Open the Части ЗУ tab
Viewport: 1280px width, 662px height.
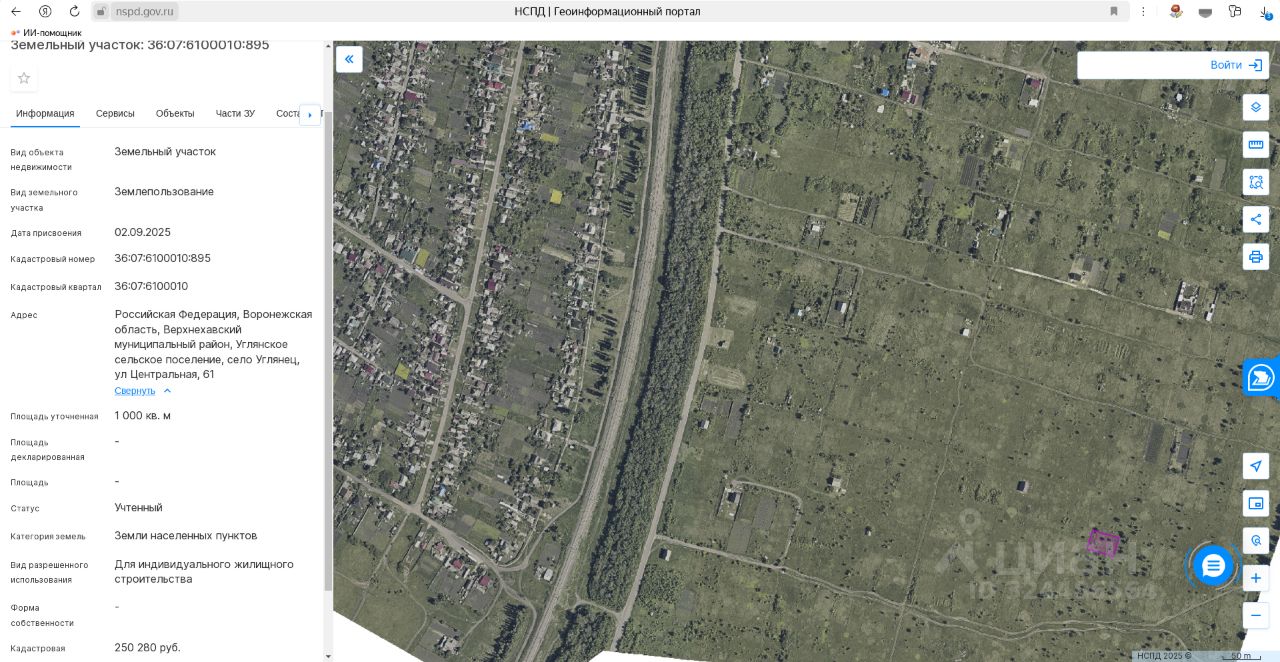point(235,113)
